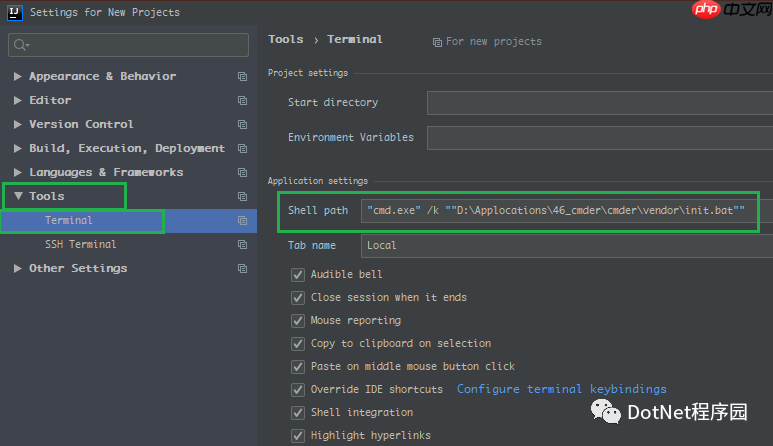Screen dimensions: 773x446
Task: Click the IntelliJ logo in title bar
Action: pyautogui.click(x=14, y=12)
